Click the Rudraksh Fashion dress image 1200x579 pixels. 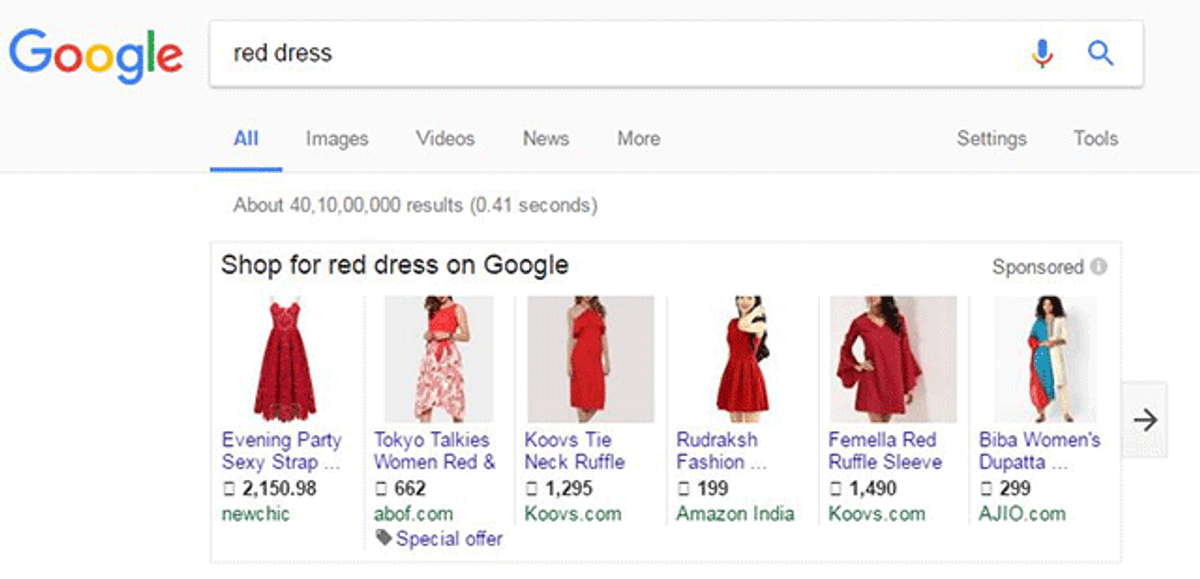pos(742,359)
